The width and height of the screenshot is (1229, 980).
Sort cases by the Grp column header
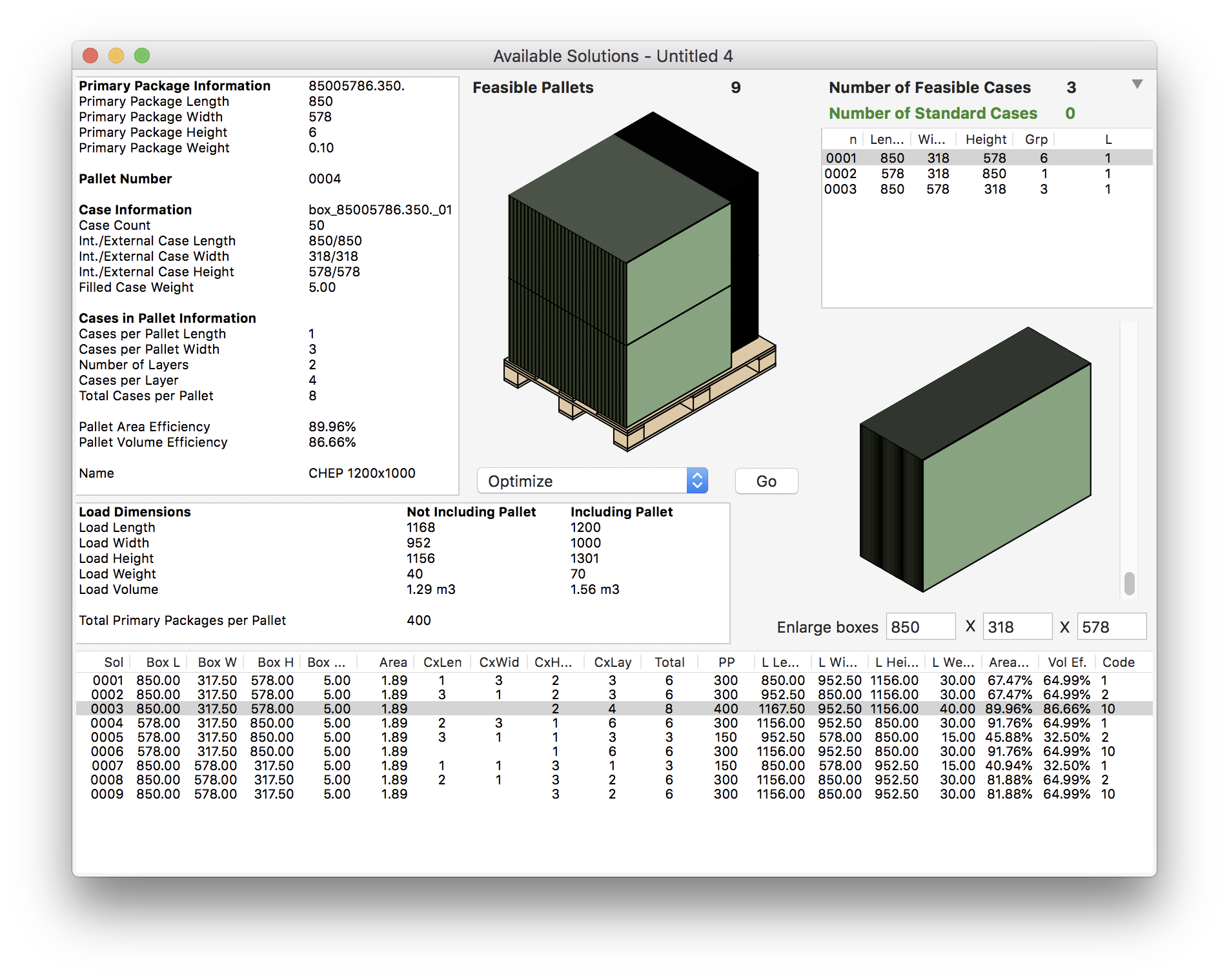coord(1035,139)
